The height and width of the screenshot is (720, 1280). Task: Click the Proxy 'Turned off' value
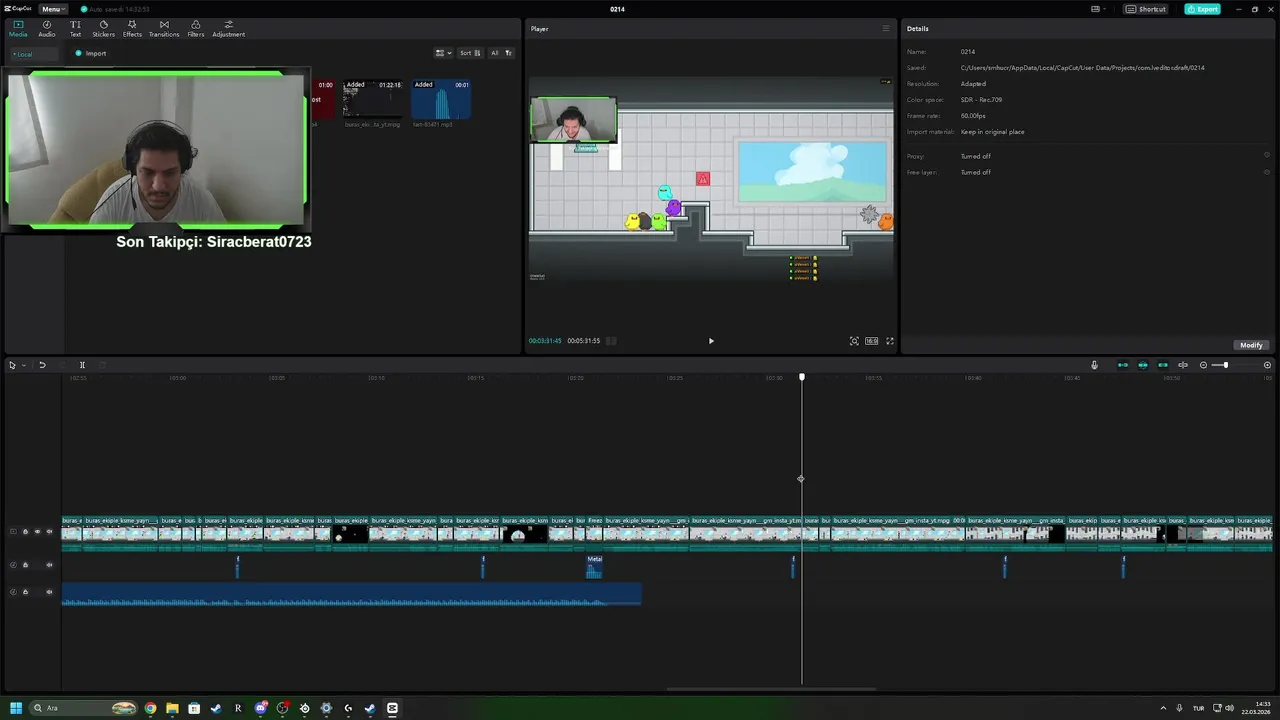tap(976, 156)
